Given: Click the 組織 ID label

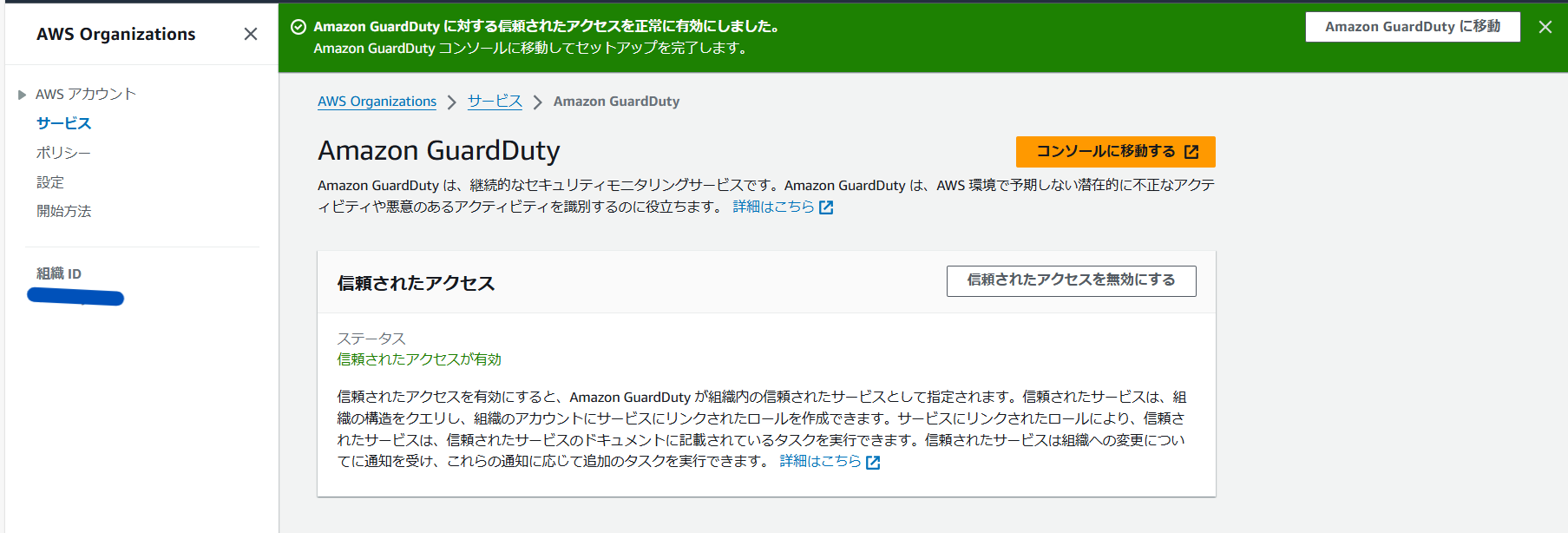Looking at the screenshot, I should [x=59, y=273].
